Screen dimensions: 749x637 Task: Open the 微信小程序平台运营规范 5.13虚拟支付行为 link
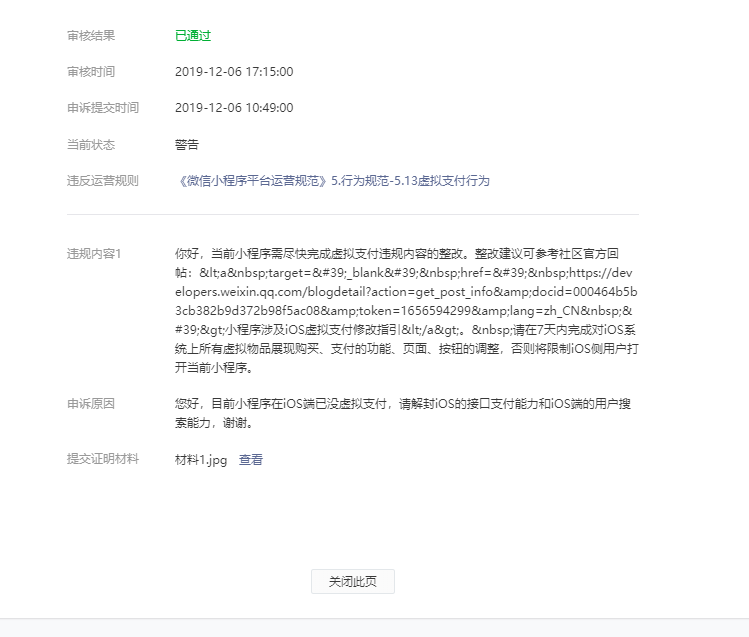[332, 181]
